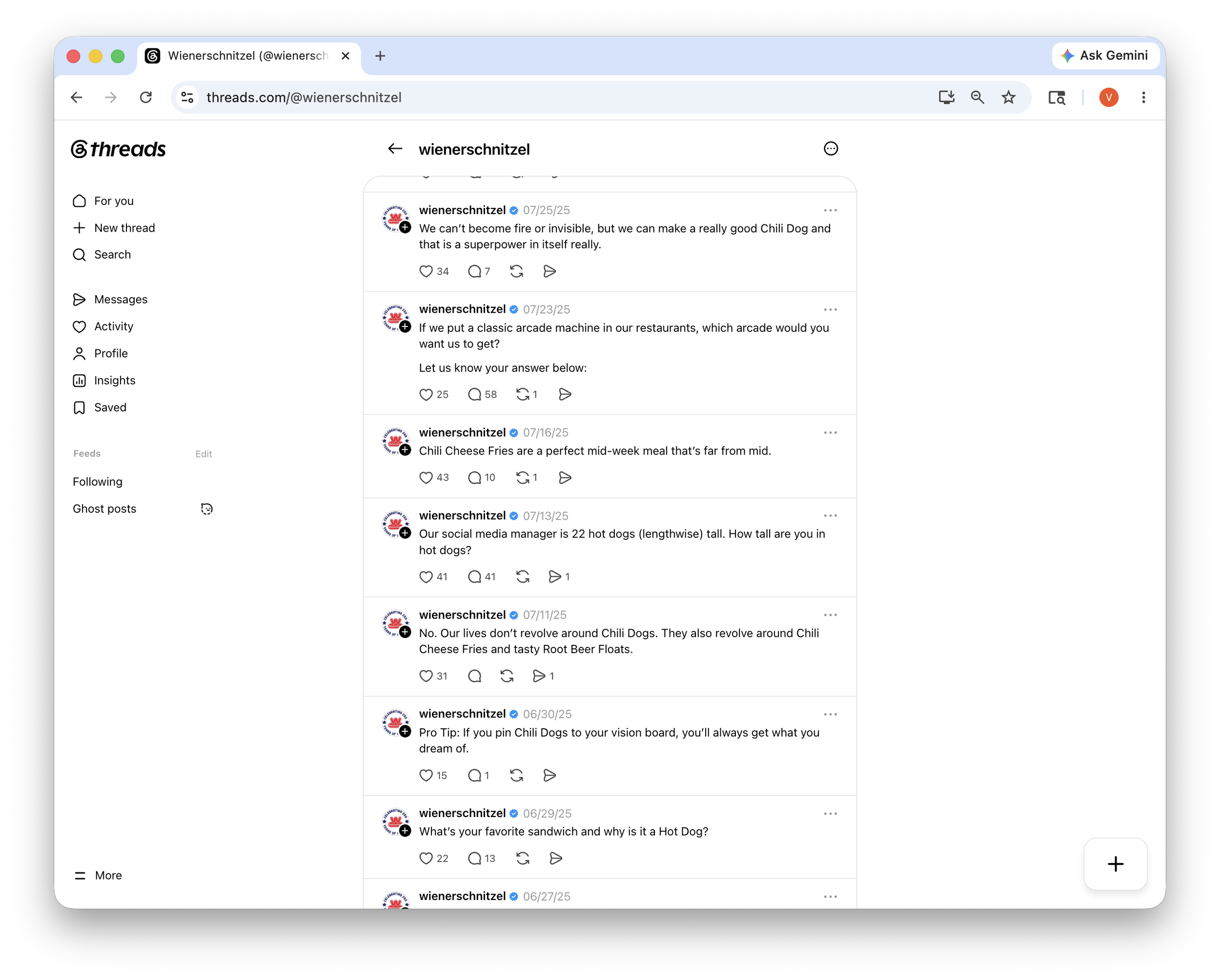Click the Threads logo
This screenshot has height=980, width=1220.
point(118,149)
